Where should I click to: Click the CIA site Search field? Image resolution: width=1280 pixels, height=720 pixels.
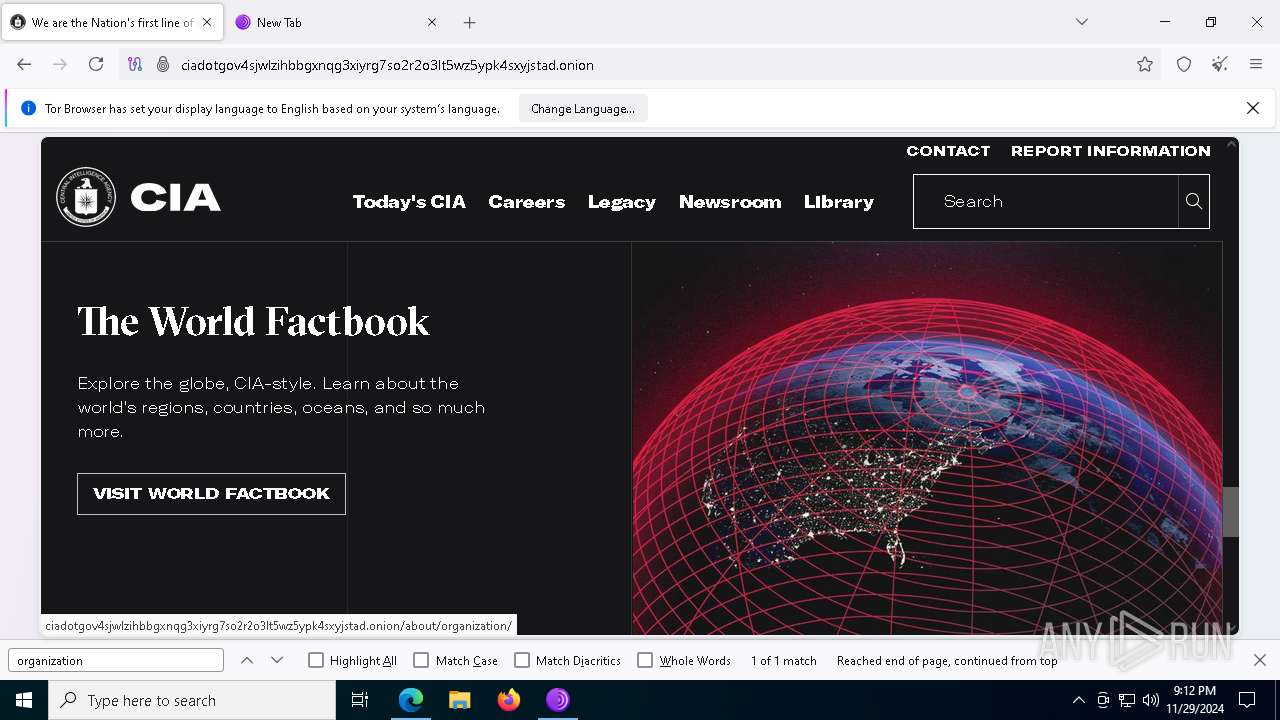pos(1046,201)
